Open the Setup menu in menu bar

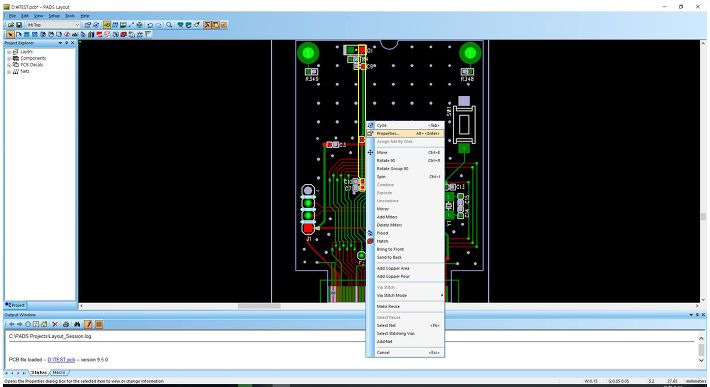tap(54, 16)
